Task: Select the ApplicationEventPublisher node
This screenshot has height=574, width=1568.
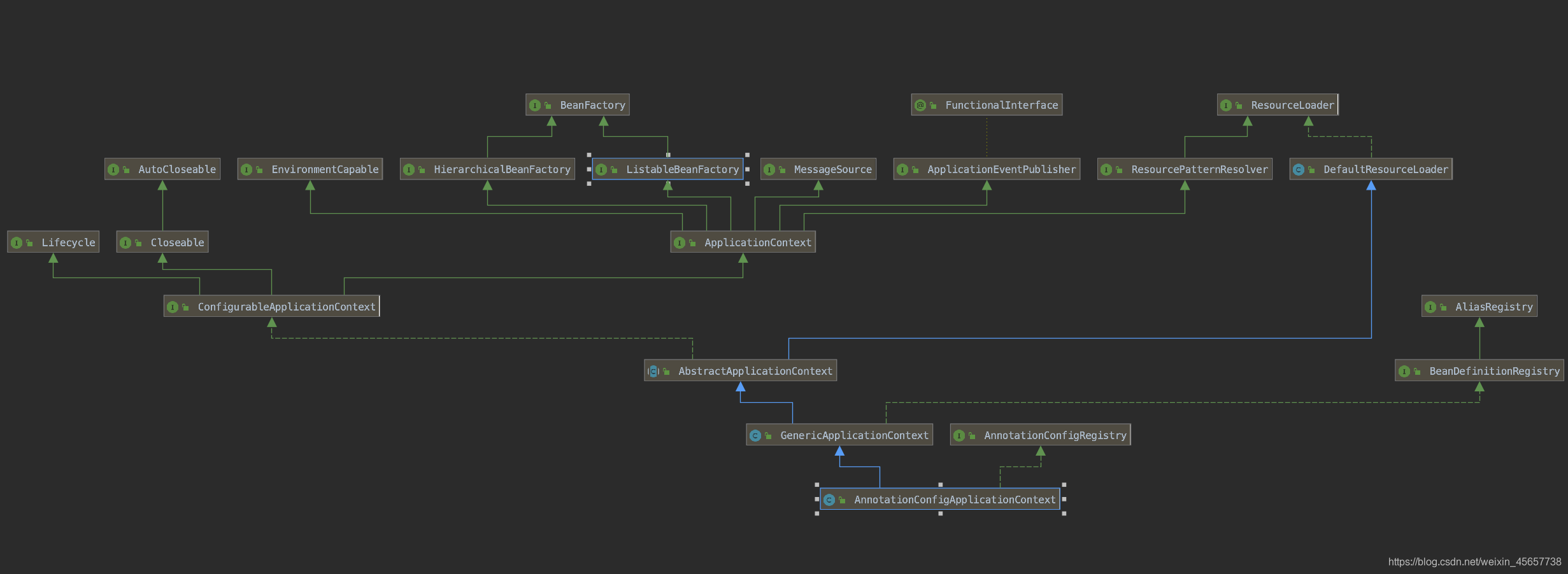Action: 987,169
